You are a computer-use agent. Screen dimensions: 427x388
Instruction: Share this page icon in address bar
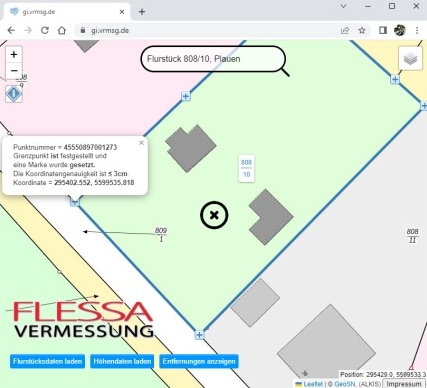pyautogui.click(x=345, y=30)
